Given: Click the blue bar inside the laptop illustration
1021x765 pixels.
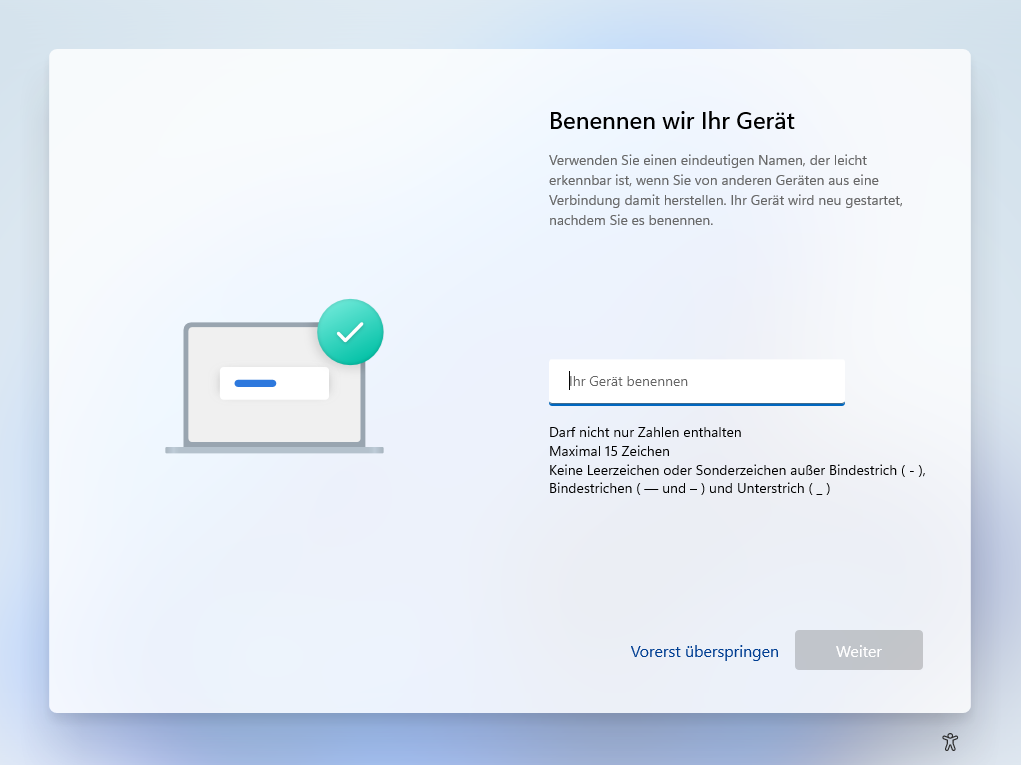Looking at the screenshot, I should point(255,383).
